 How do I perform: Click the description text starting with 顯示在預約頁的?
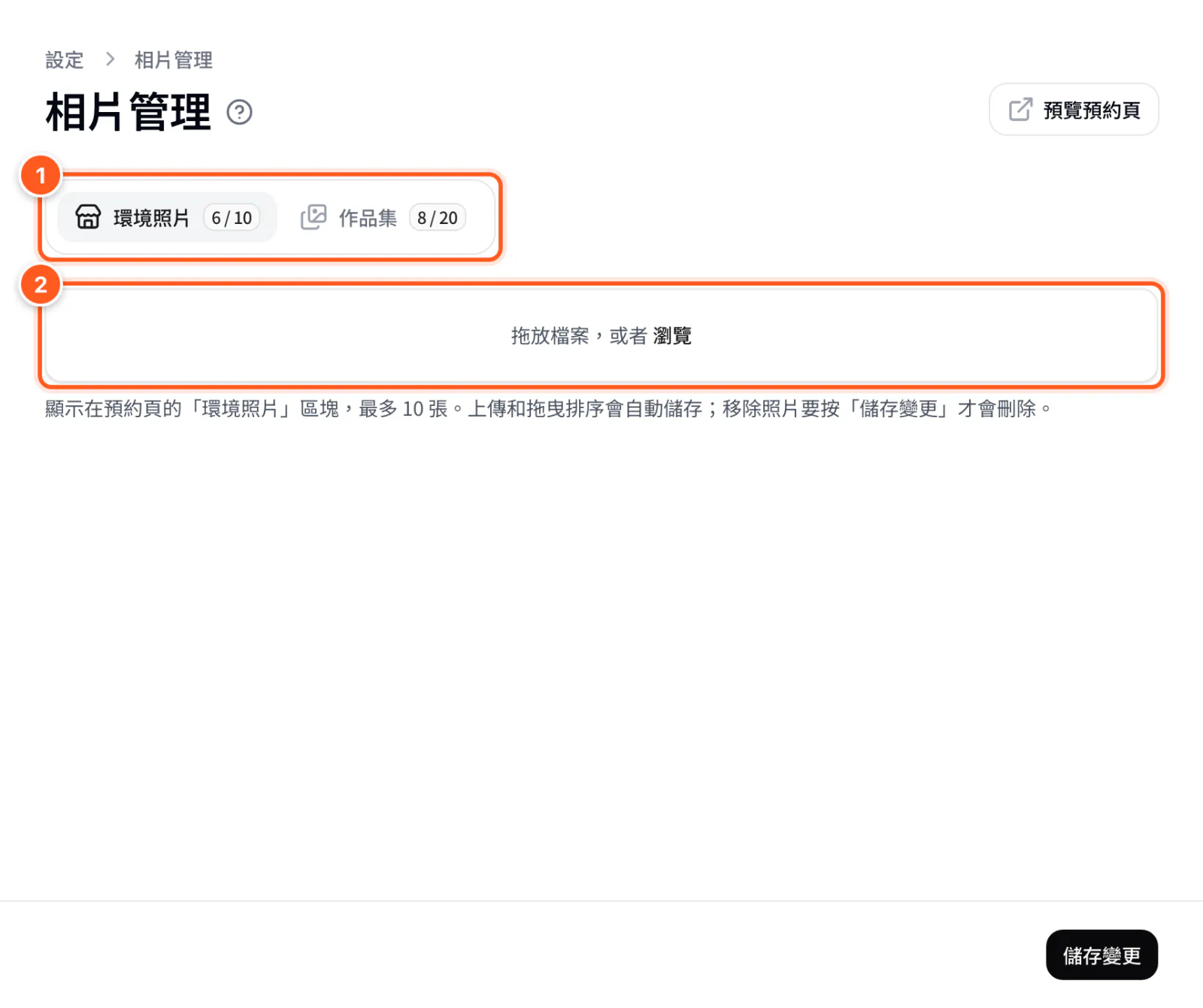548,409
